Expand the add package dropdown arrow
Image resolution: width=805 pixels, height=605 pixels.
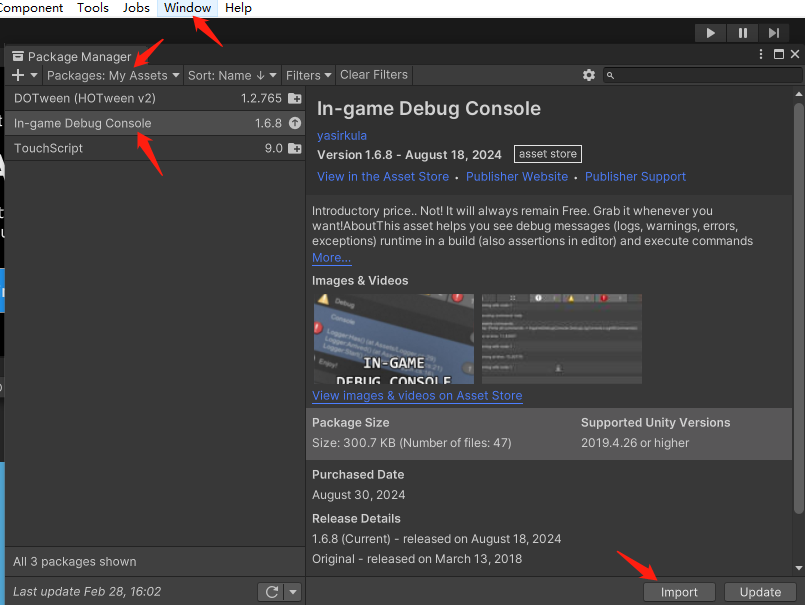(x=34, y=75)
